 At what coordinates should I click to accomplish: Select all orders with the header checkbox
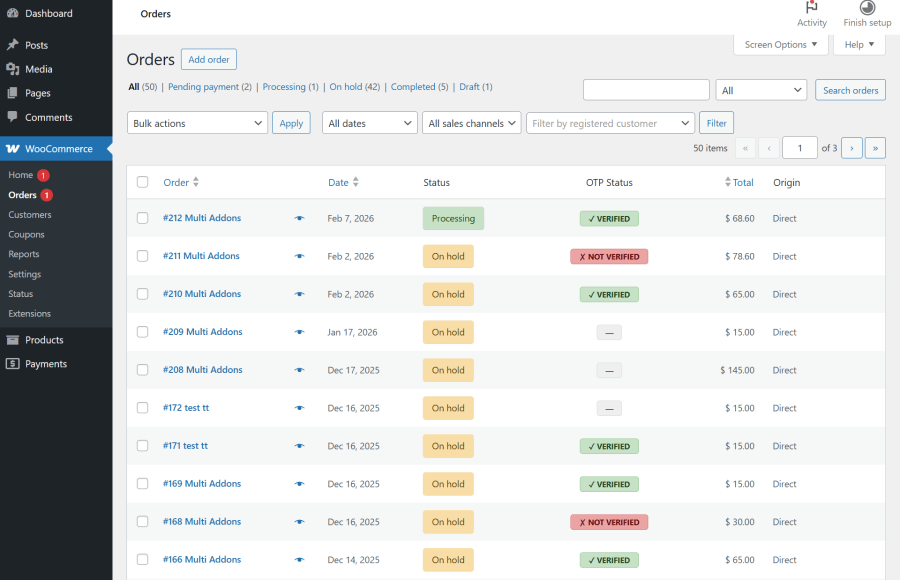[x=142, y=182]
